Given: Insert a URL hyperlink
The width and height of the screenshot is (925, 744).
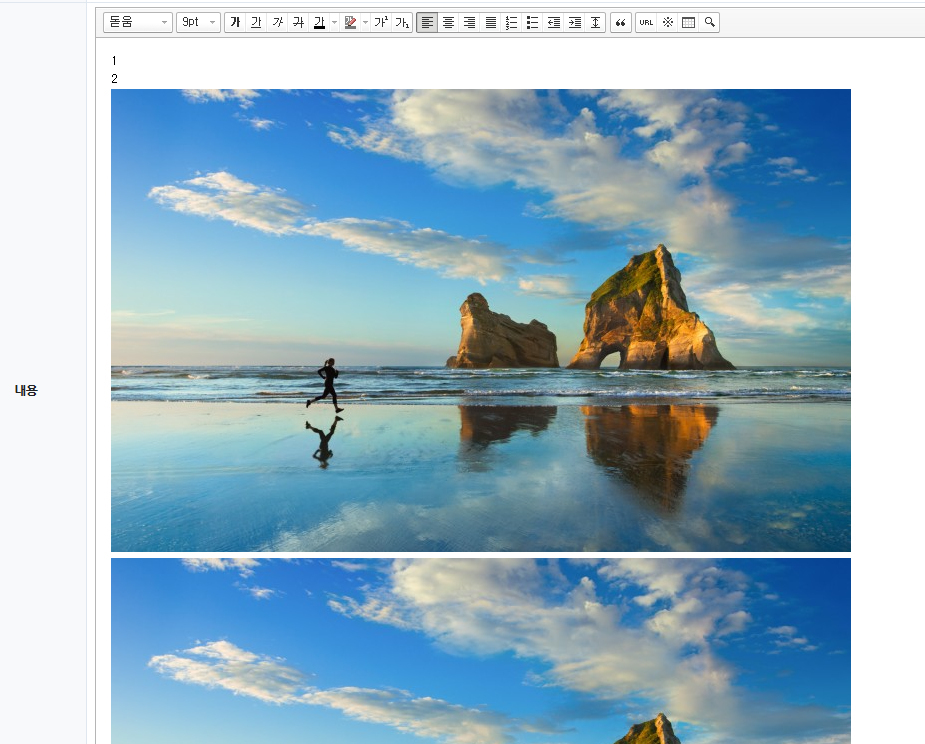Looking at the screenshot, I should coord(647,22).
